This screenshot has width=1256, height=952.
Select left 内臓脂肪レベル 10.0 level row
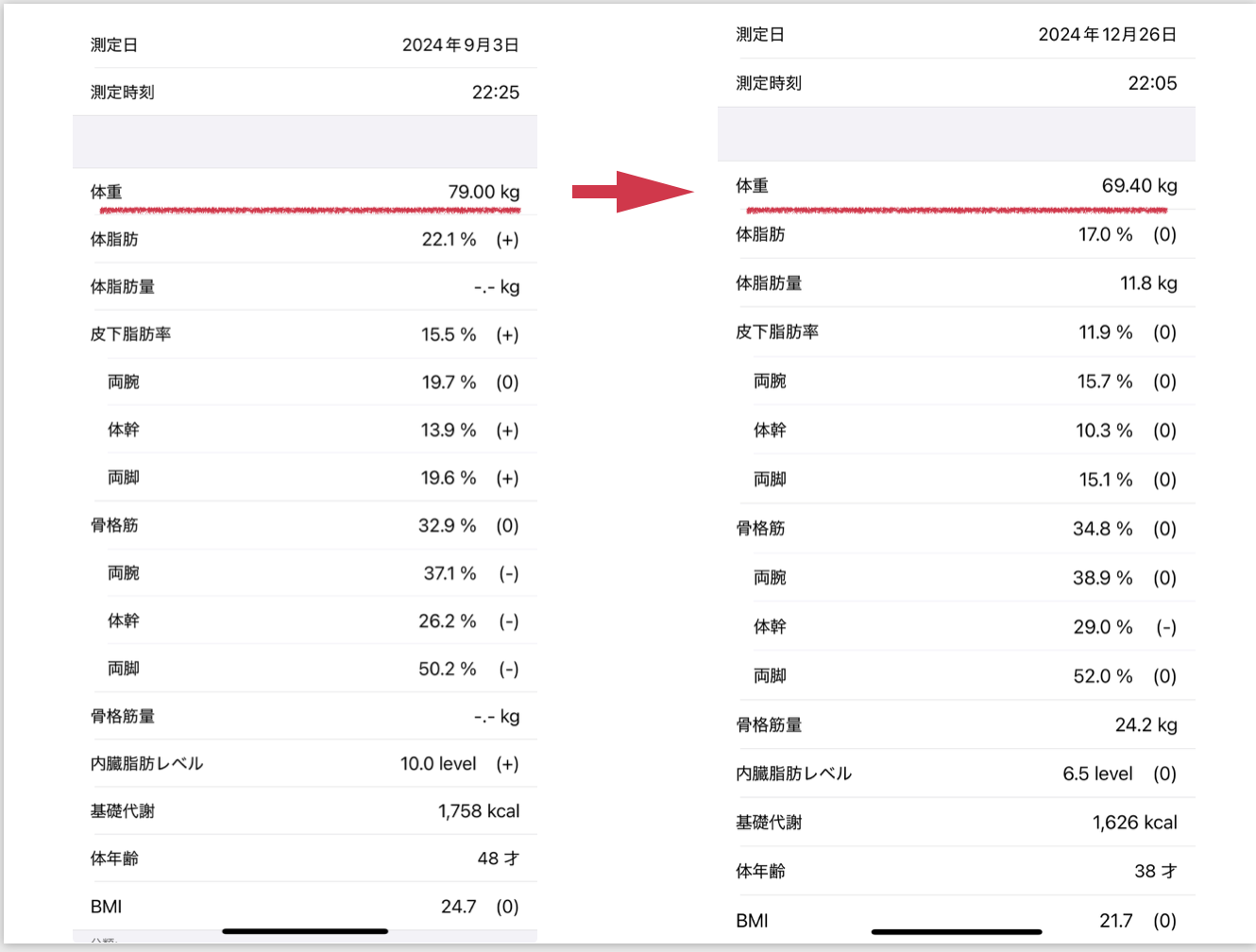[x=305, y=763]
